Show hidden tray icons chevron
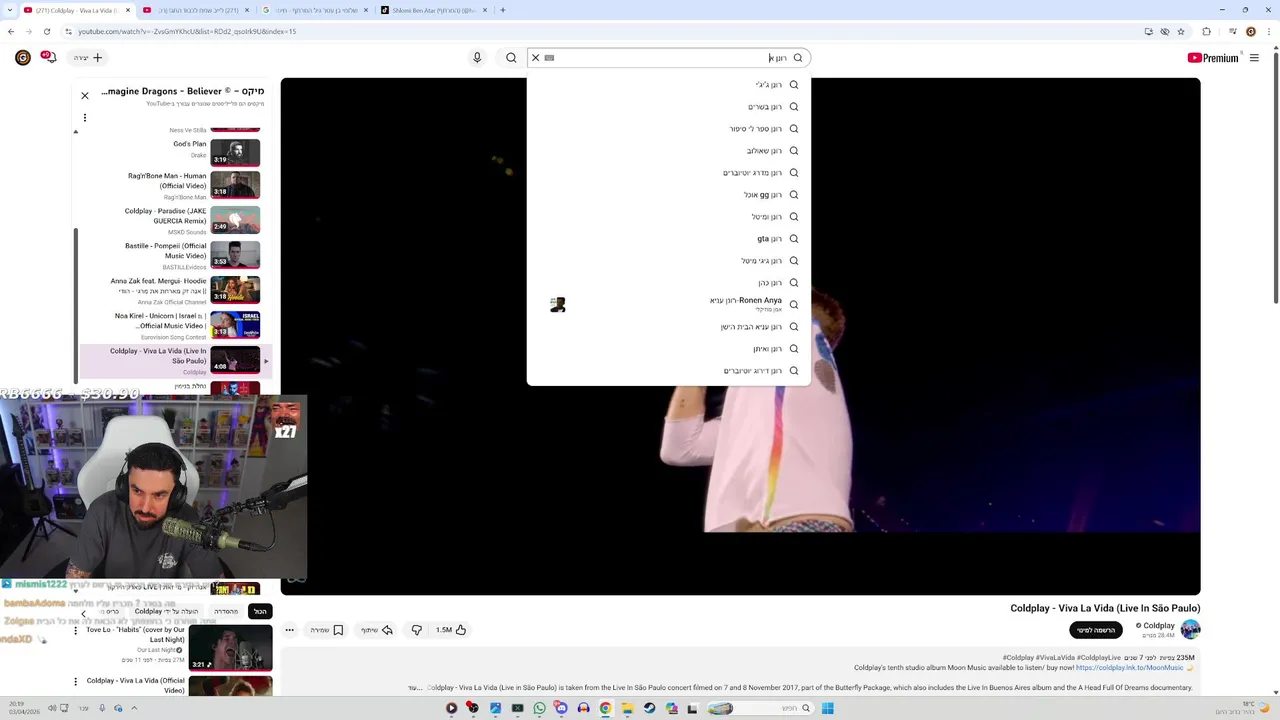Screen dimensions: 1280x720 134,708
